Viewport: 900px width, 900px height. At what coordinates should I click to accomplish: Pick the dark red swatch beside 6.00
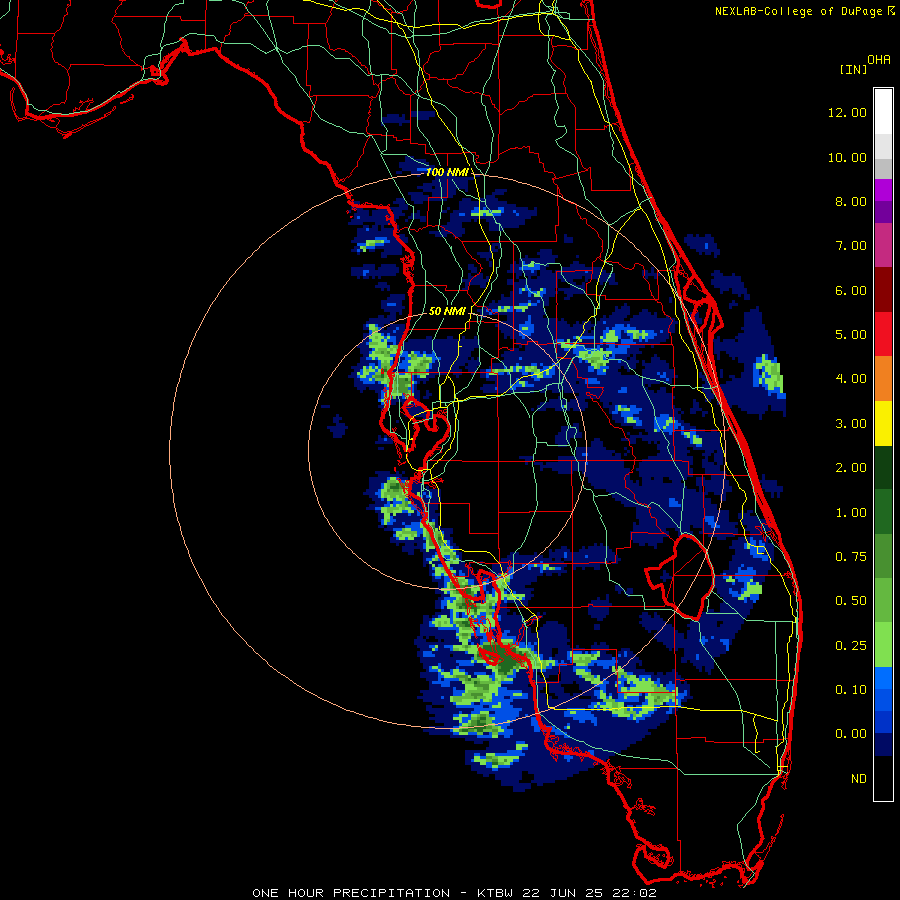pyautogui.click(x=883, y=290)
